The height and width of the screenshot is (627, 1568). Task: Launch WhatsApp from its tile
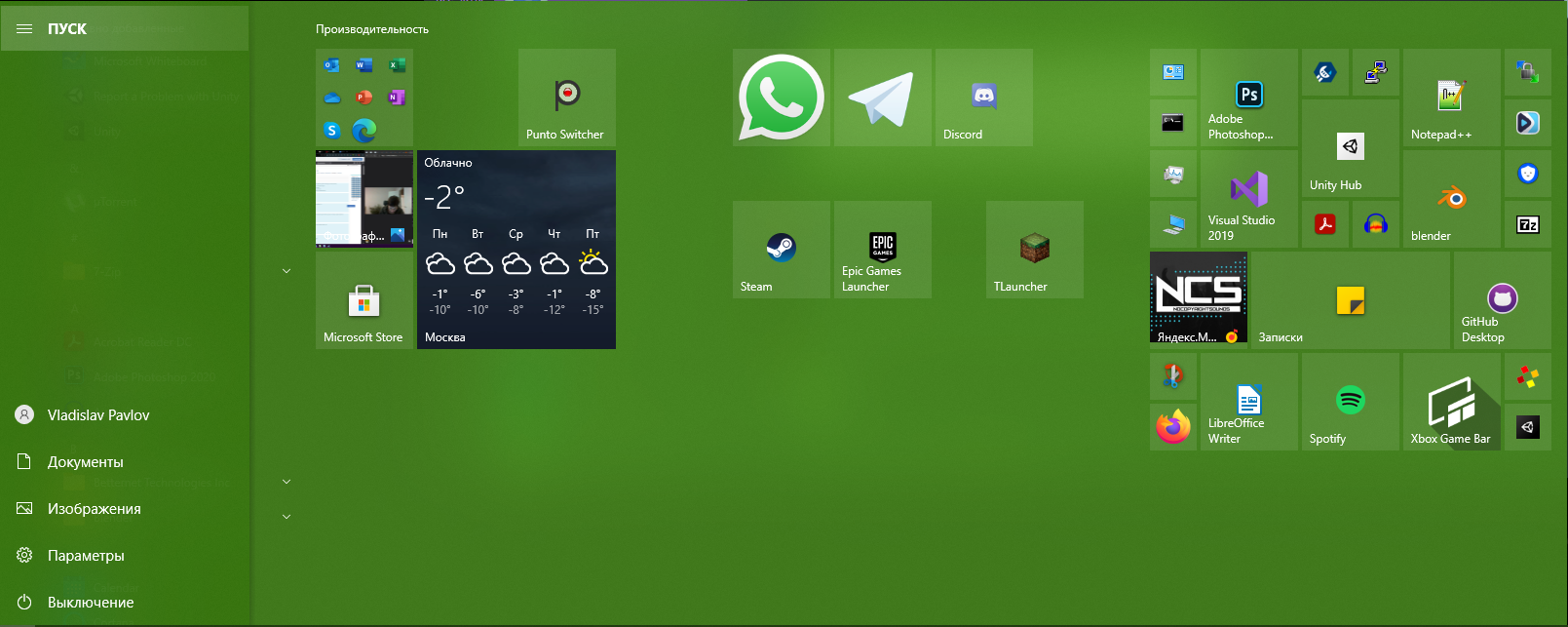[782, 98]
